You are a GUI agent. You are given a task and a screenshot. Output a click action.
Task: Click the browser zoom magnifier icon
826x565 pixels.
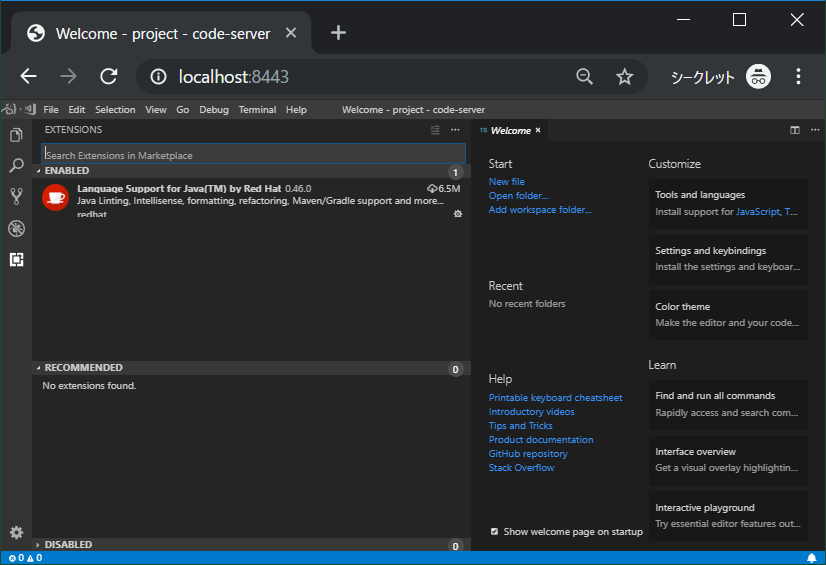click(x=584, y=77)
